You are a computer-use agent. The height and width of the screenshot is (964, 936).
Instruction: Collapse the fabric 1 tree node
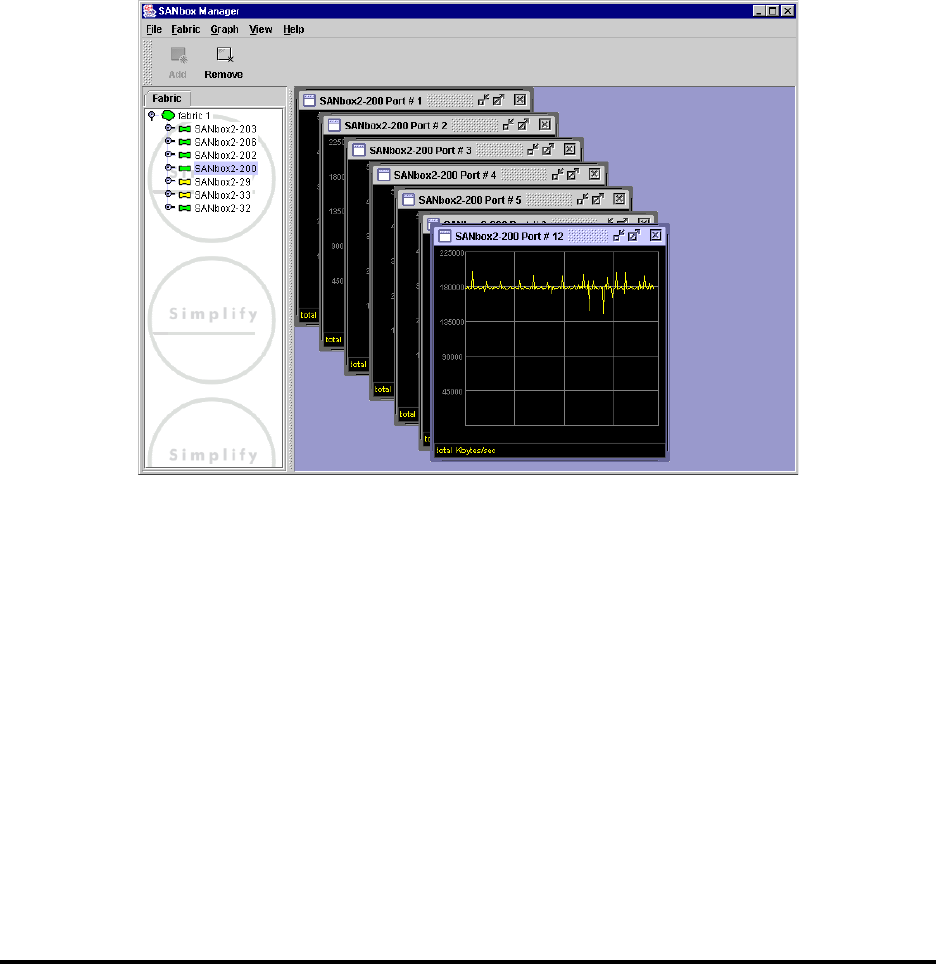point(152,115)
